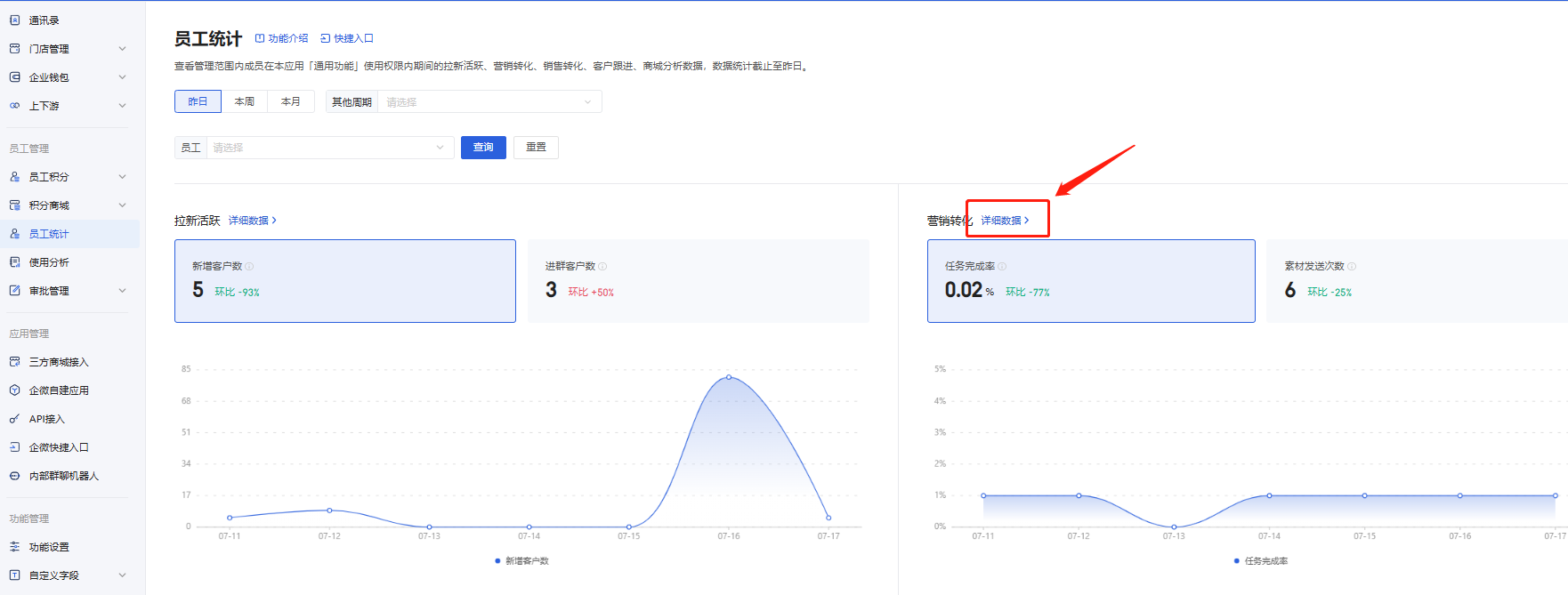Select the 素材发送次数 metric card
This screenshot has height=595, width=1568.
pyautogui.click(x=1417, y=281)
